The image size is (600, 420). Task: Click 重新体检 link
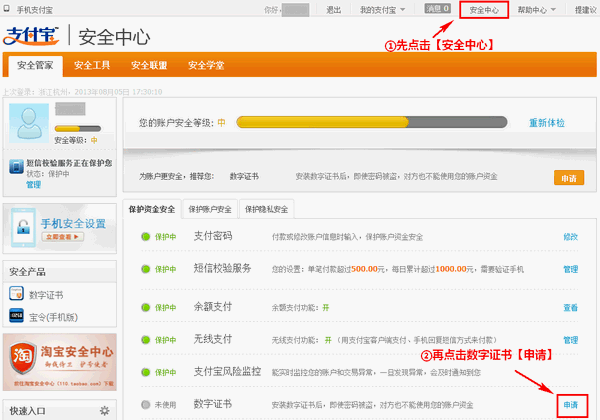click(546, 123)
